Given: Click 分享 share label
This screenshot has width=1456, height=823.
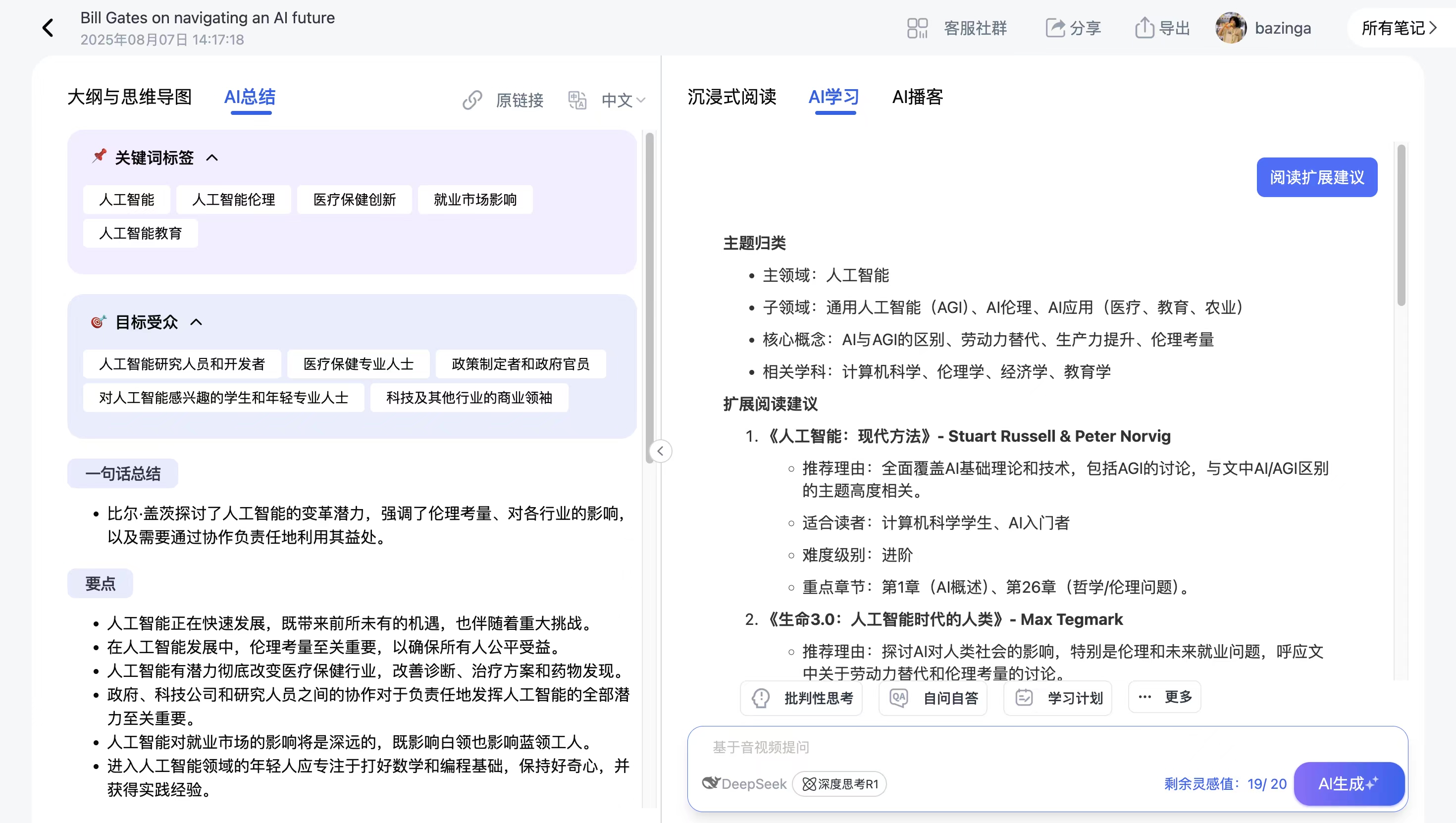Looking at the screenshot, I should [1085, 28].
